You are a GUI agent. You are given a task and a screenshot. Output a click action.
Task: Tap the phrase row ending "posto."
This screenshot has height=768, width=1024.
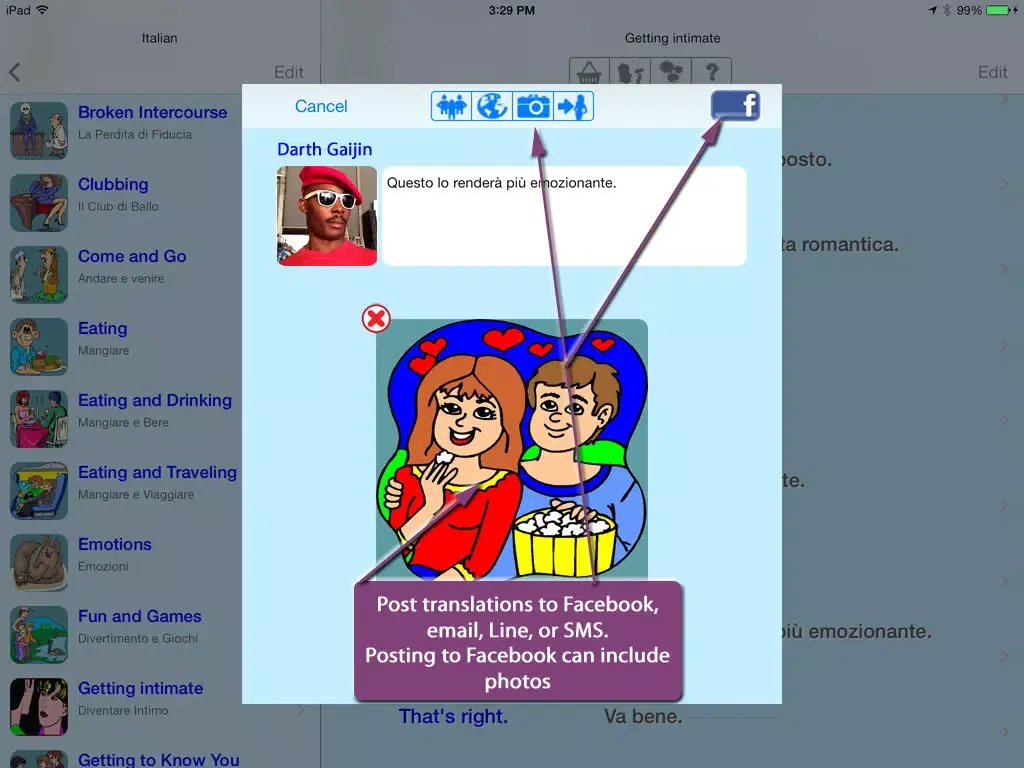(x=807, y=159)
